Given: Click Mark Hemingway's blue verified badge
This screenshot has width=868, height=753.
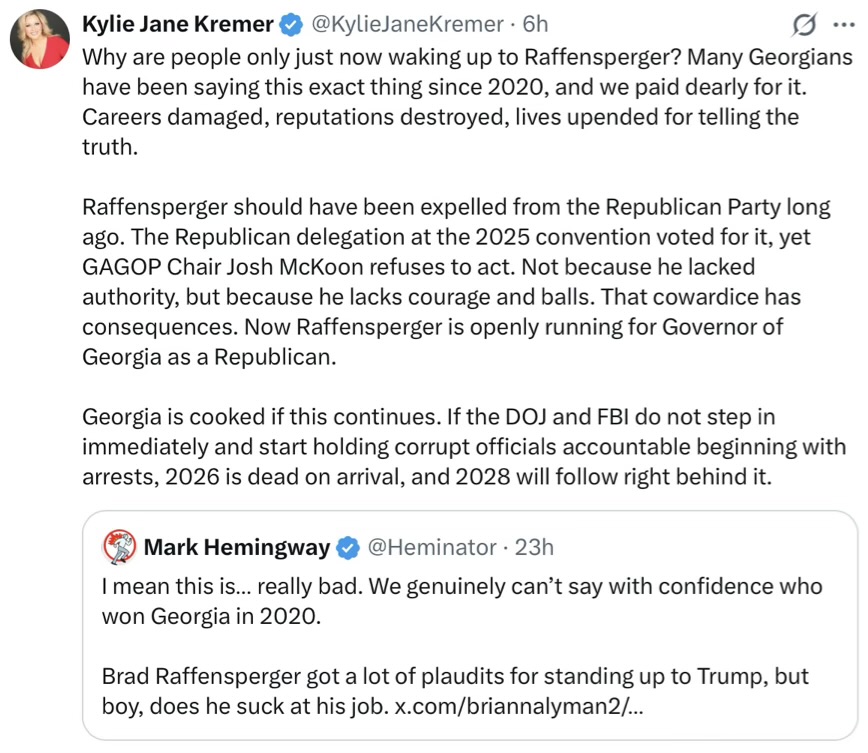Looking at the screenshot, I should click(348, 548).
